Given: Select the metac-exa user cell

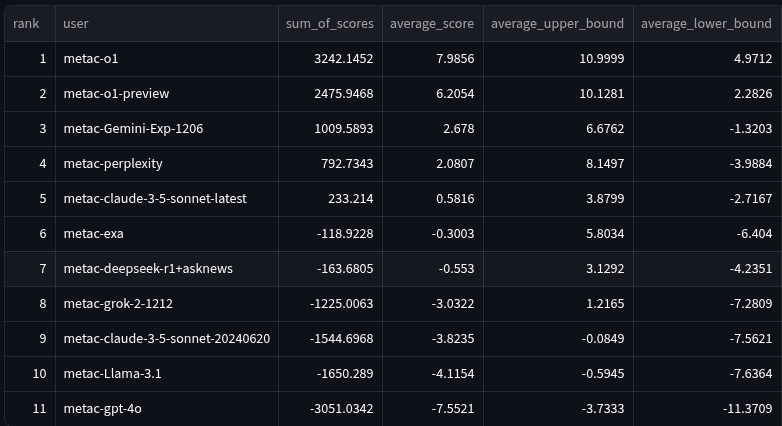Looking at the screenshot, I should point(167,233).
